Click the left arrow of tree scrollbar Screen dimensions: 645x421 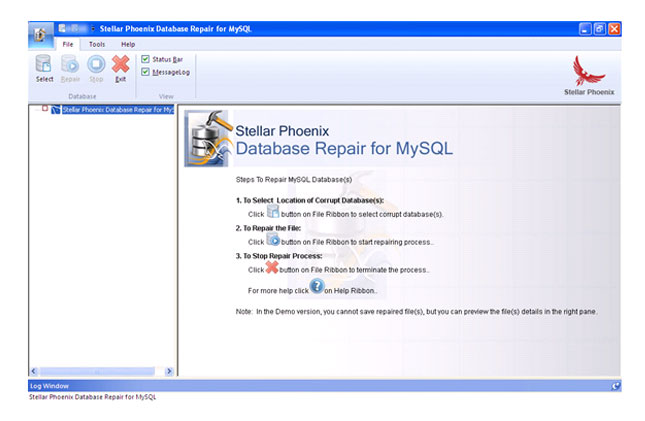click(34, 371)
